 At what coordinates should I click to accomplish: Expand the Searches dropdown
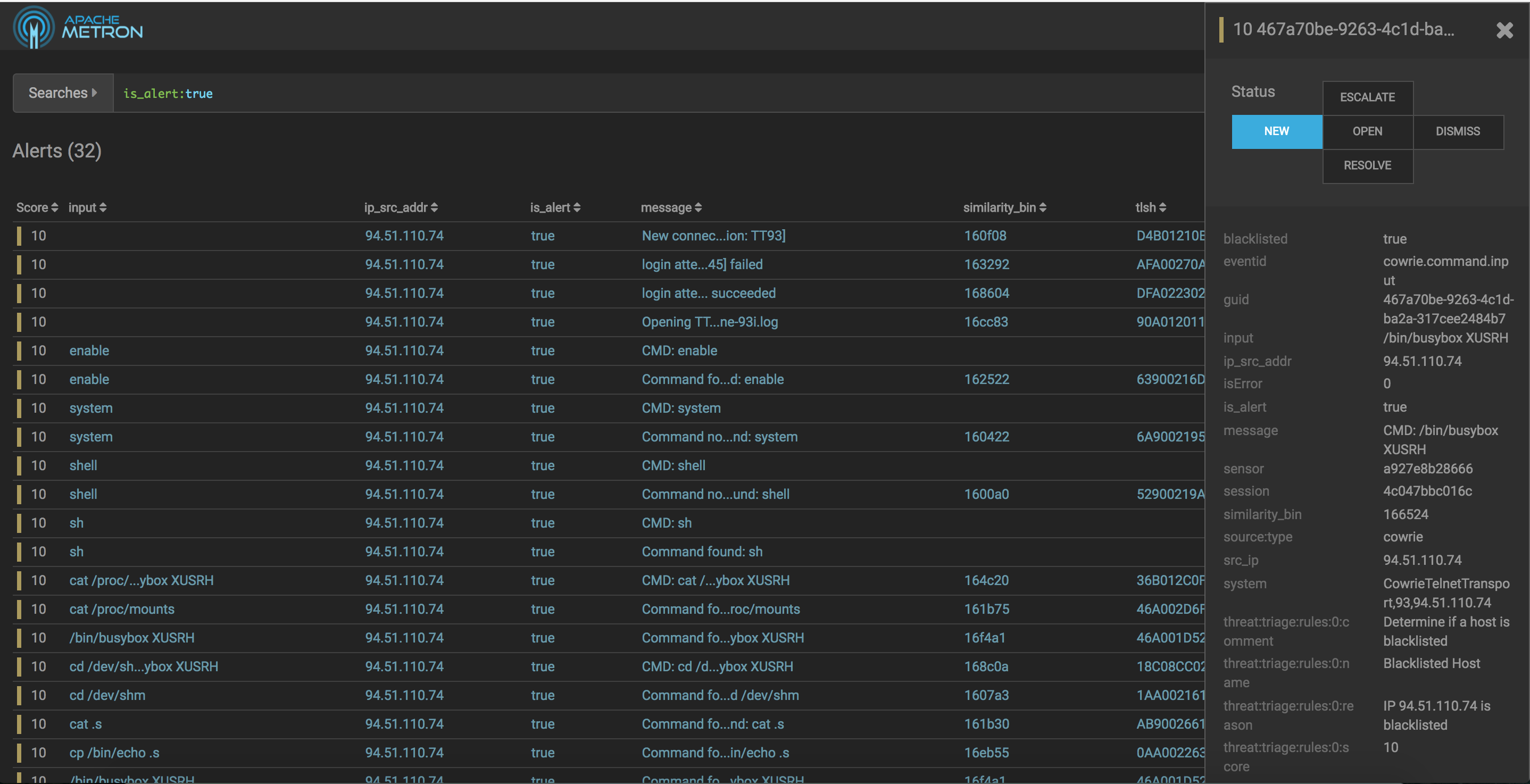coord(62,93)
